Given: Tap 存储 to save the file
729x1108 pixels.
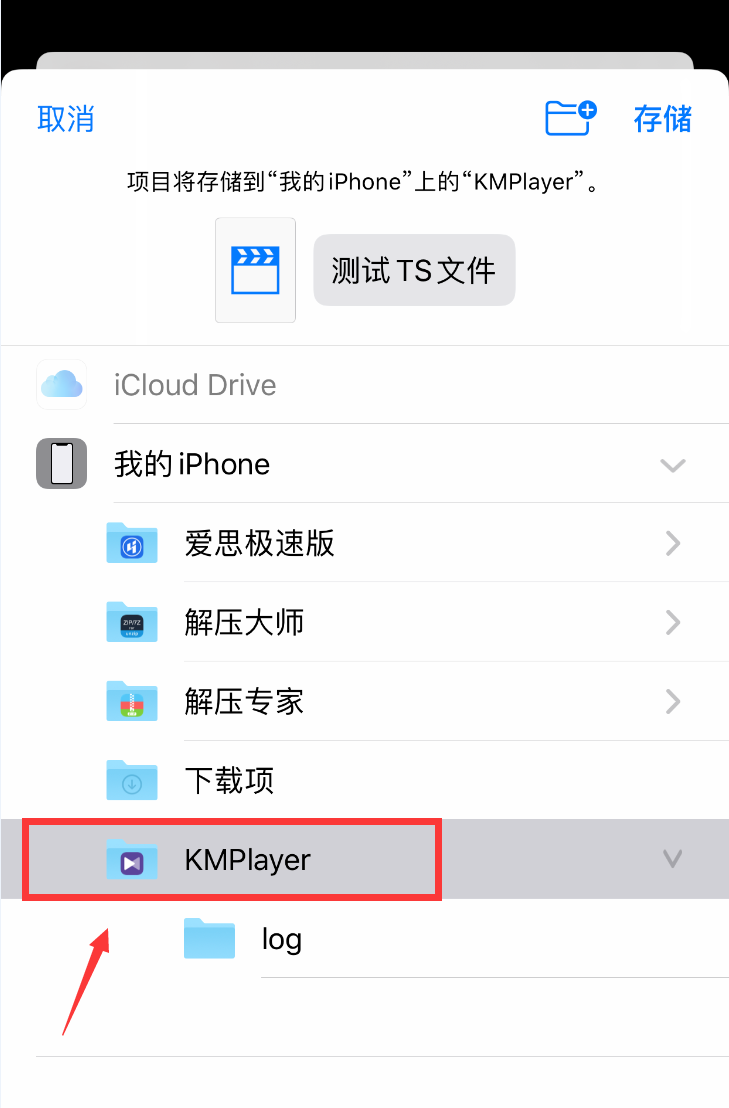Looking at the screenshot, I should (x=663, y=119).
